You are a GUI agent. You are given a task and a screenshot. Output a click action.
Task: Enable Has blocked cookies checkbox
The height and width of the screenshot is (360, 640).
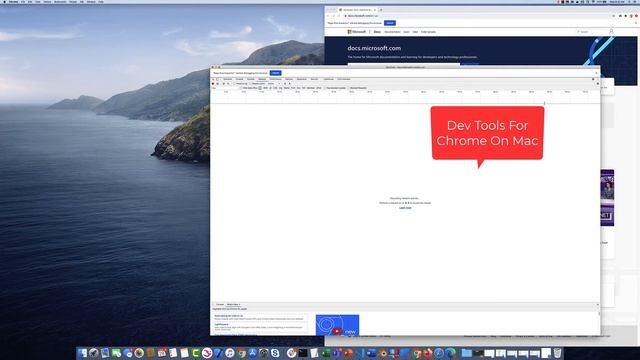click(x=325, y=88)
